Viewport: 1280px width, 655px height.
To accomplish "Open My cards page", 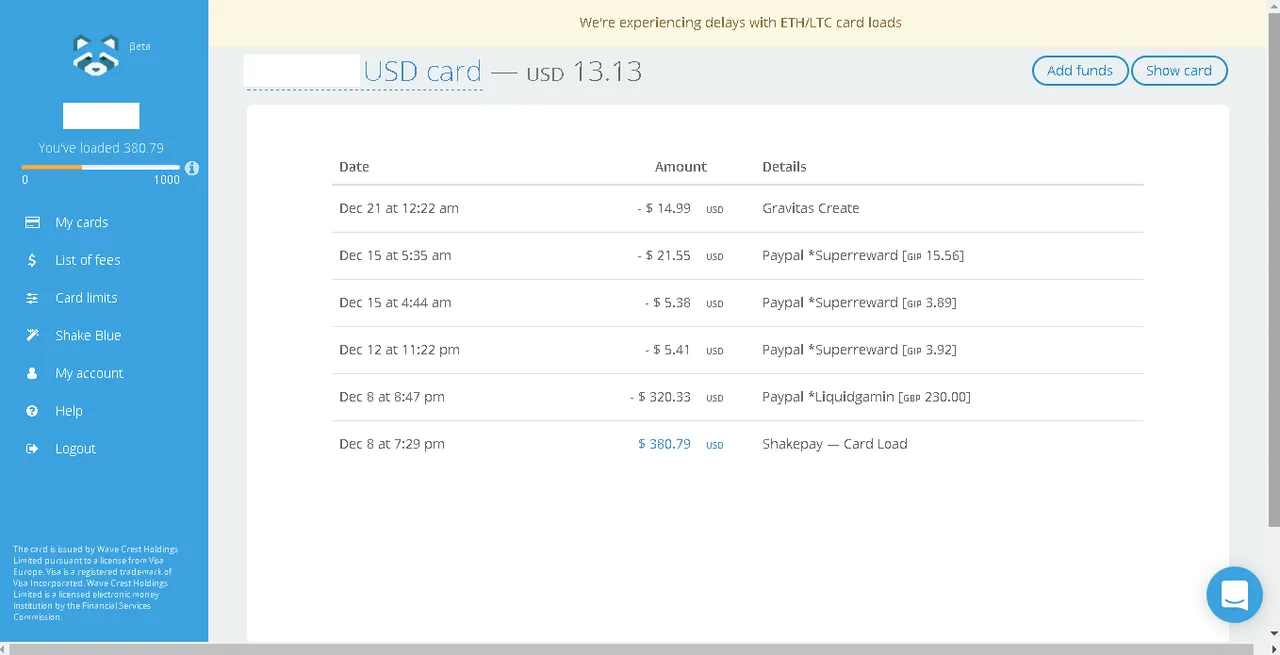I will pyautogui.click(x=82, y=222).
